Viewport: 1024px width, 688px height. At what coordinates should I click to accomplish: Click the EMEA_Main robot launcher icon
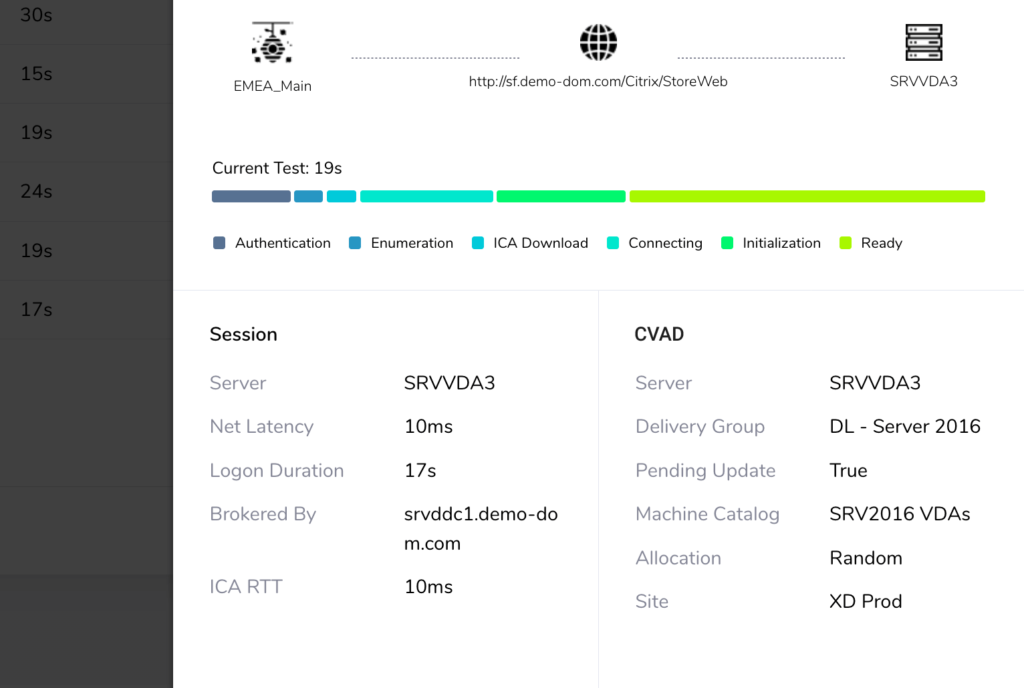pyautogui.click(x=272, y=43)
